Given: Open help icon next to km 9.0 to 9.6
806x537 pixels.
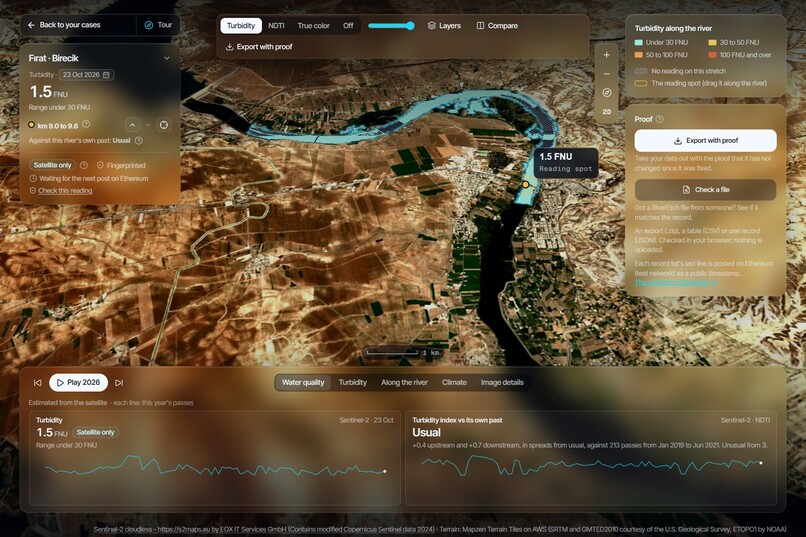Looking at the screenshot, I should click(x=86, y=124).
